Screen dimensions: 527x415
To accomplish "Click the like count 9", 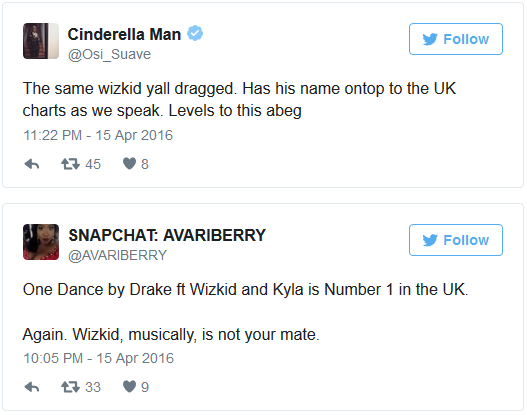I will coord(145,387).
